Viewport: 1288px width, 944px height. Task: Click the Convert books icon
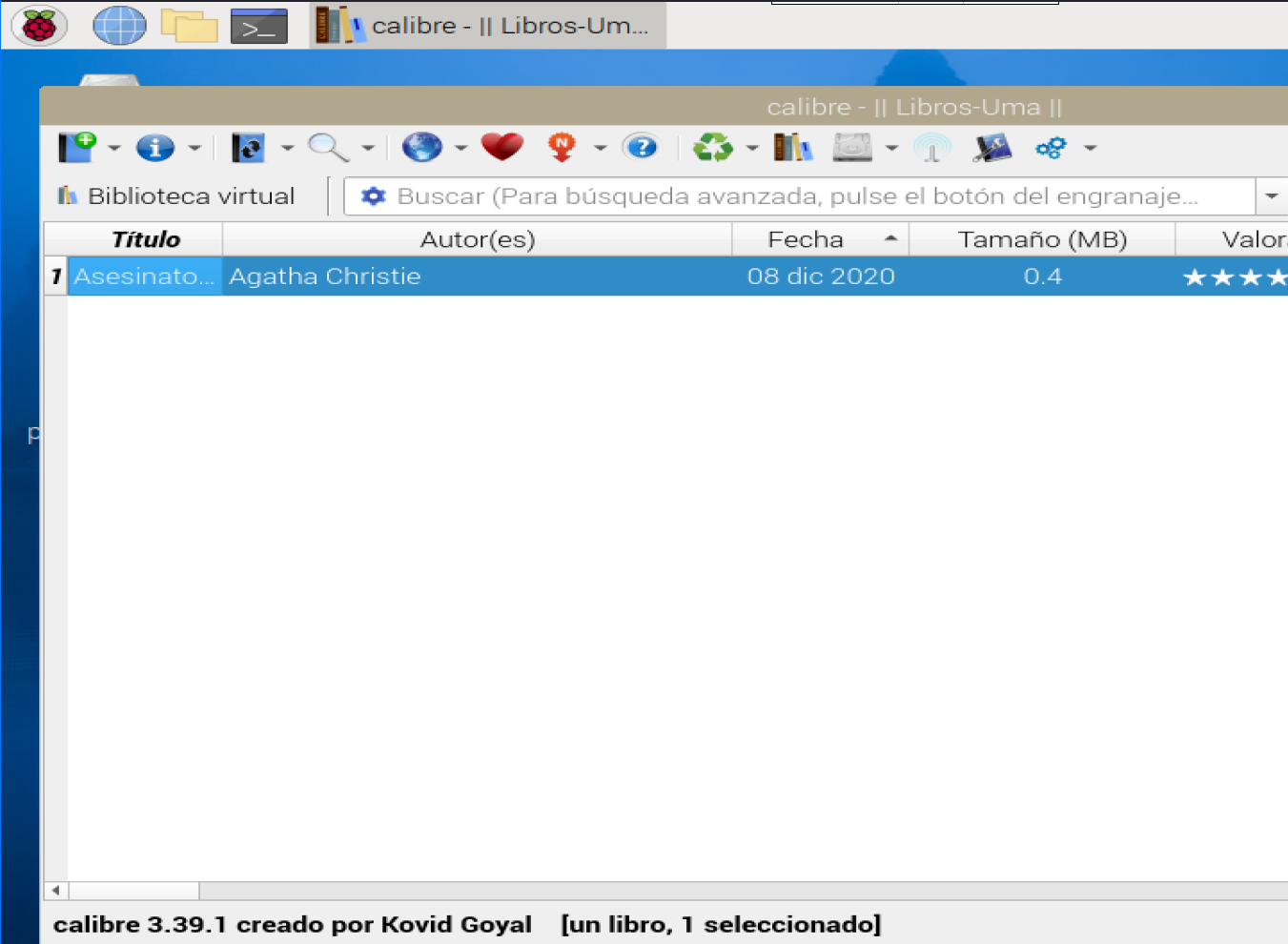[x=248, y=148]
